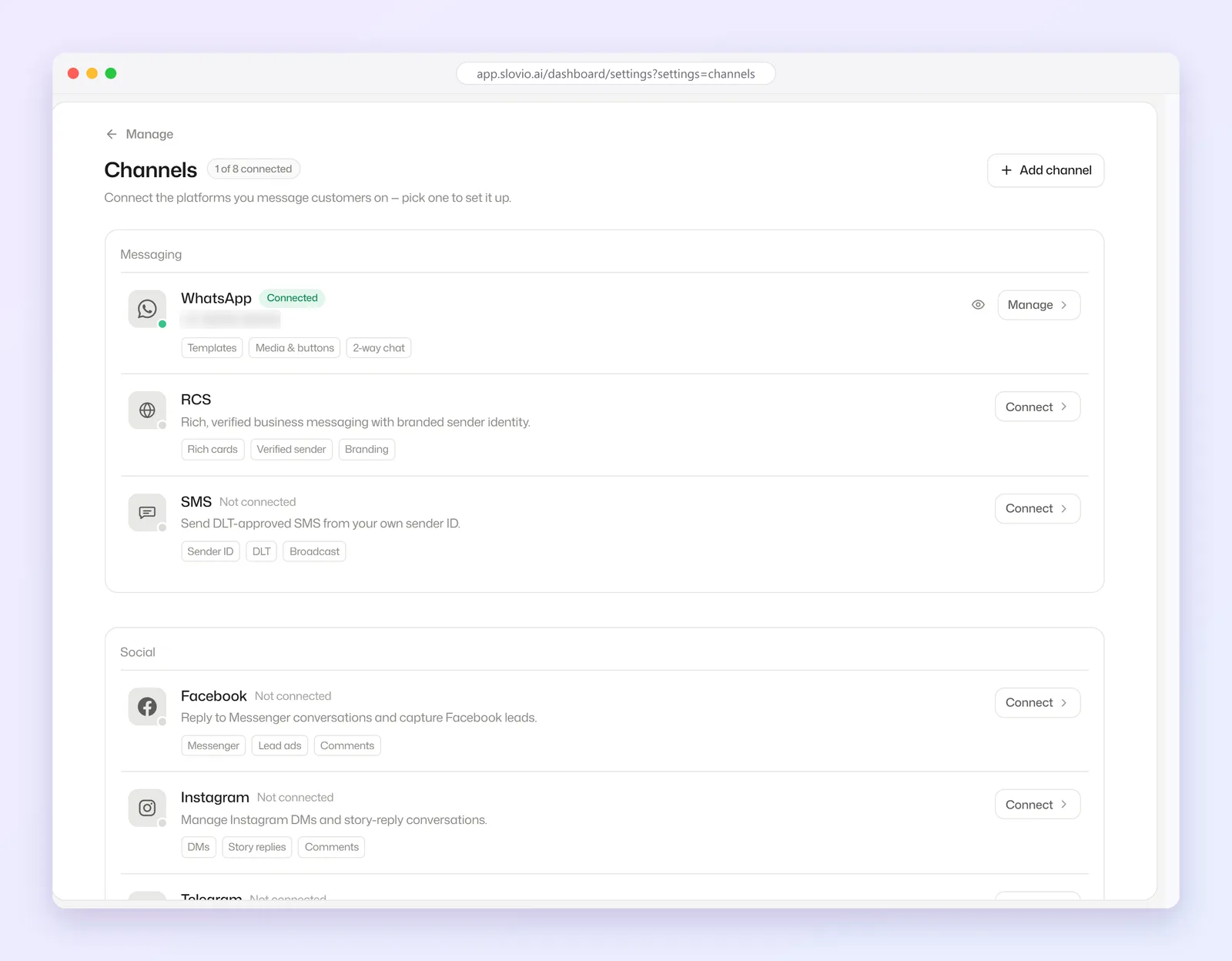Click the 'Verified sender' tag
Viewport: 1232px width, 961px height.
(x=291, y=450)
